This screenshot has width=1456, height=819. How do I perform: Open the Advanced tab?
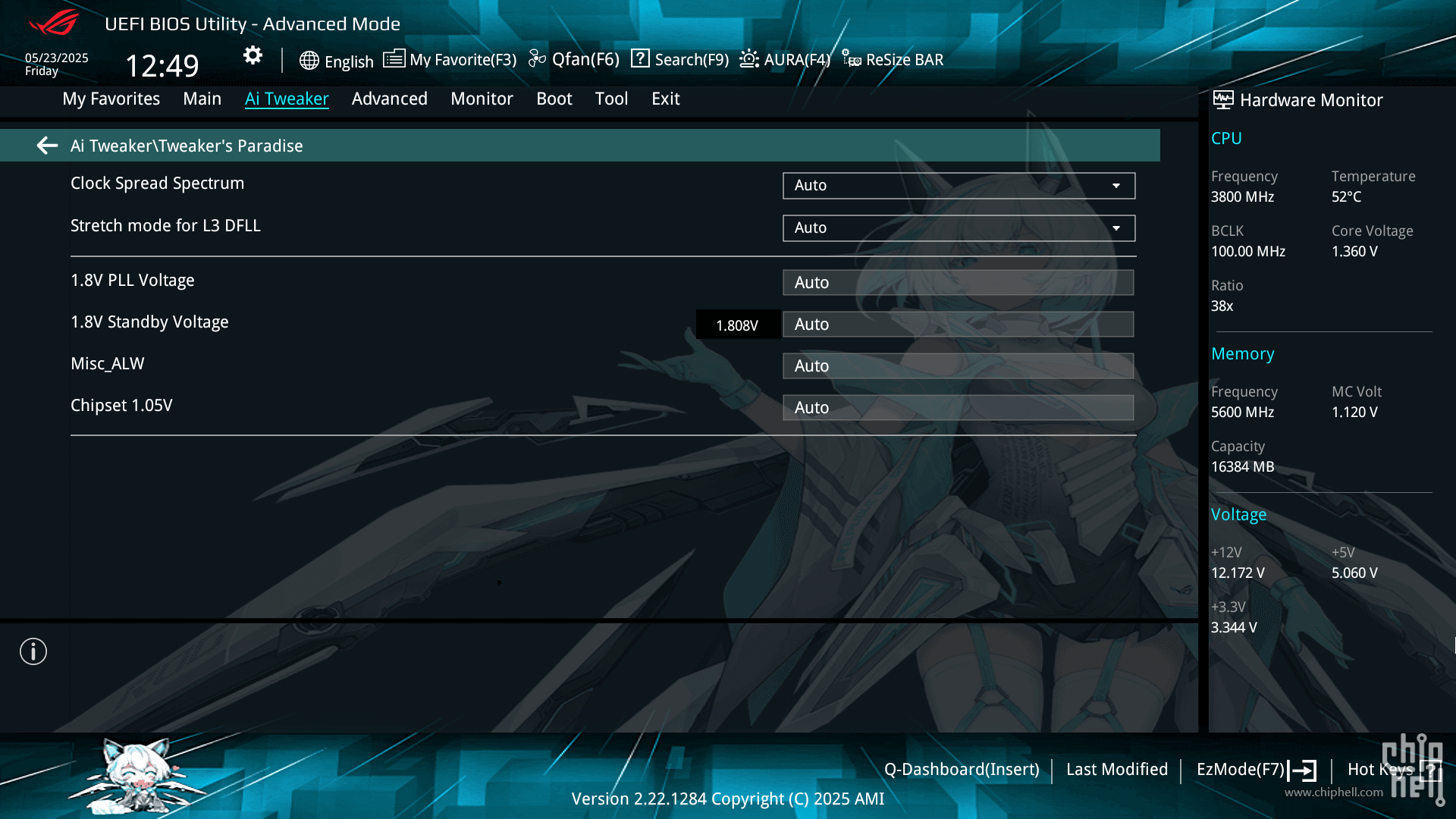389,99
